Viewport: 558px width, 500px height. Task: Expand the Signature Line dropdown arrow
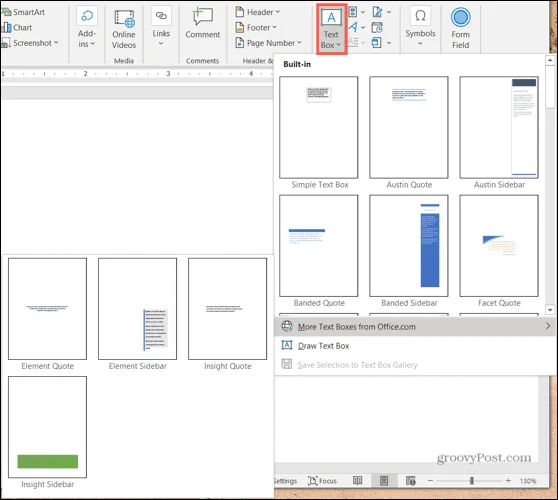389,12
